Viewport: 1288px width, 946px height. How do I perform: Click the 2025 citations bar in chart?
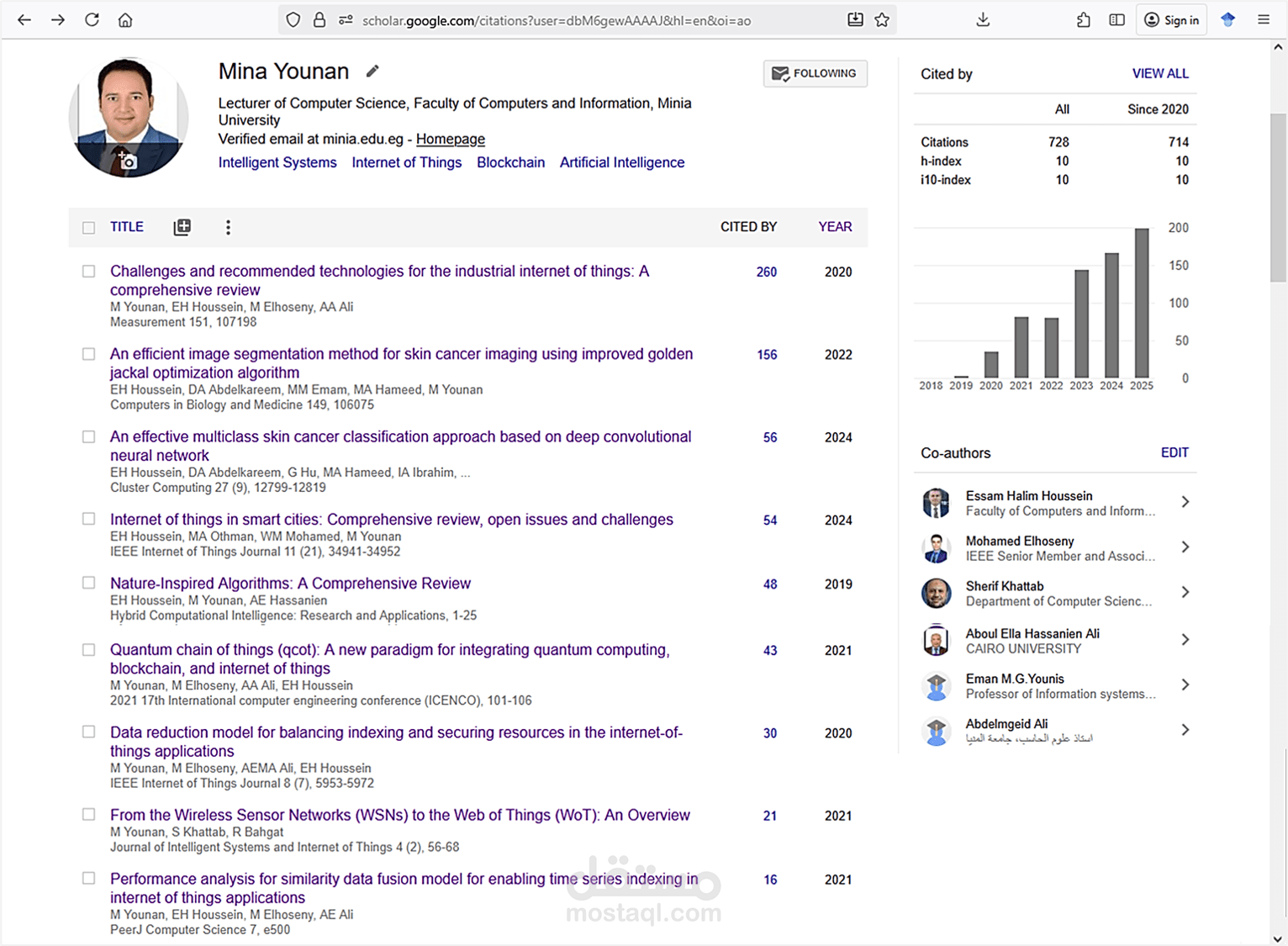pos(1142,303)
